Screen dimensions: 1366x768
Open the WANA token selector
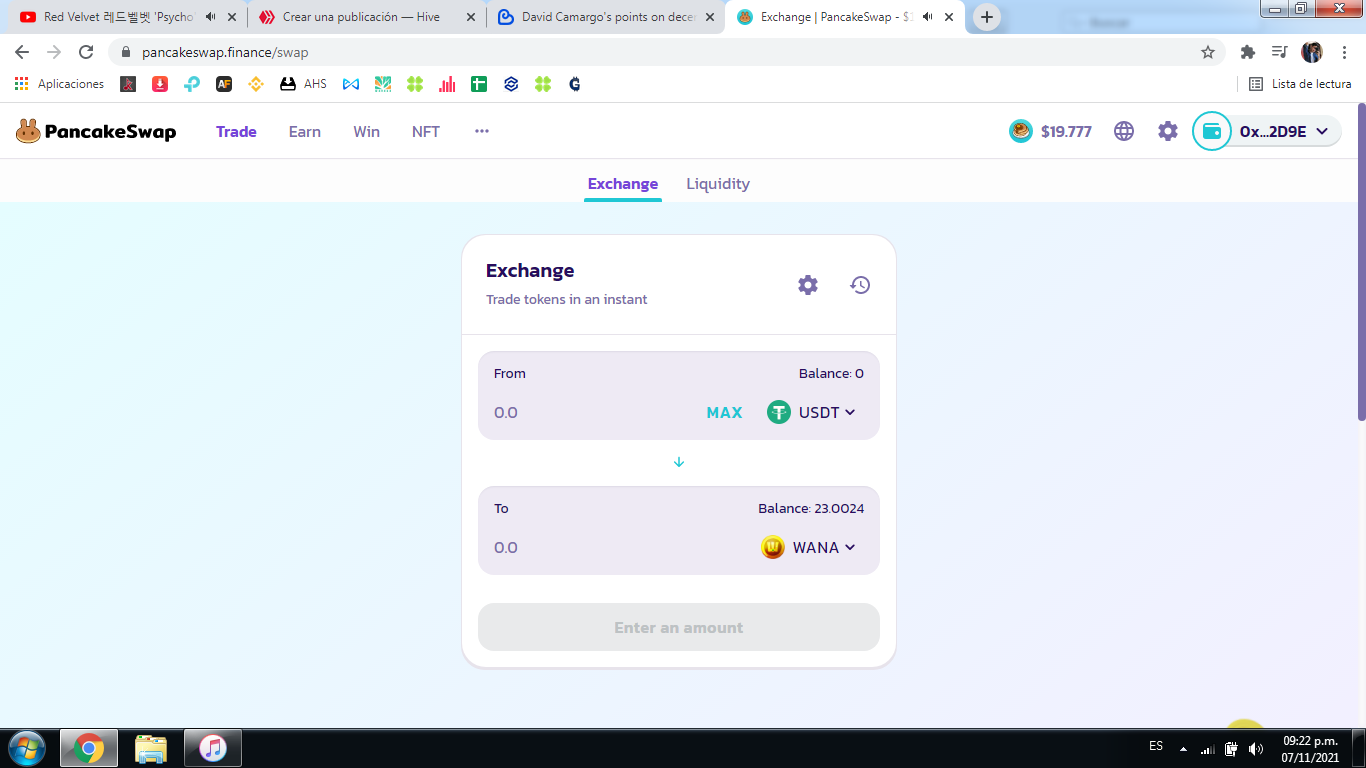click(808, 547)
